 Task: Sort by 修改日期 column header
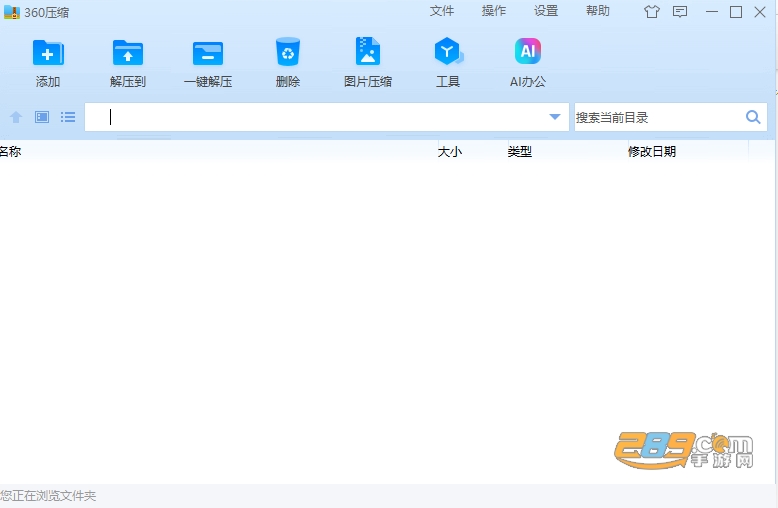click(651, 151)
